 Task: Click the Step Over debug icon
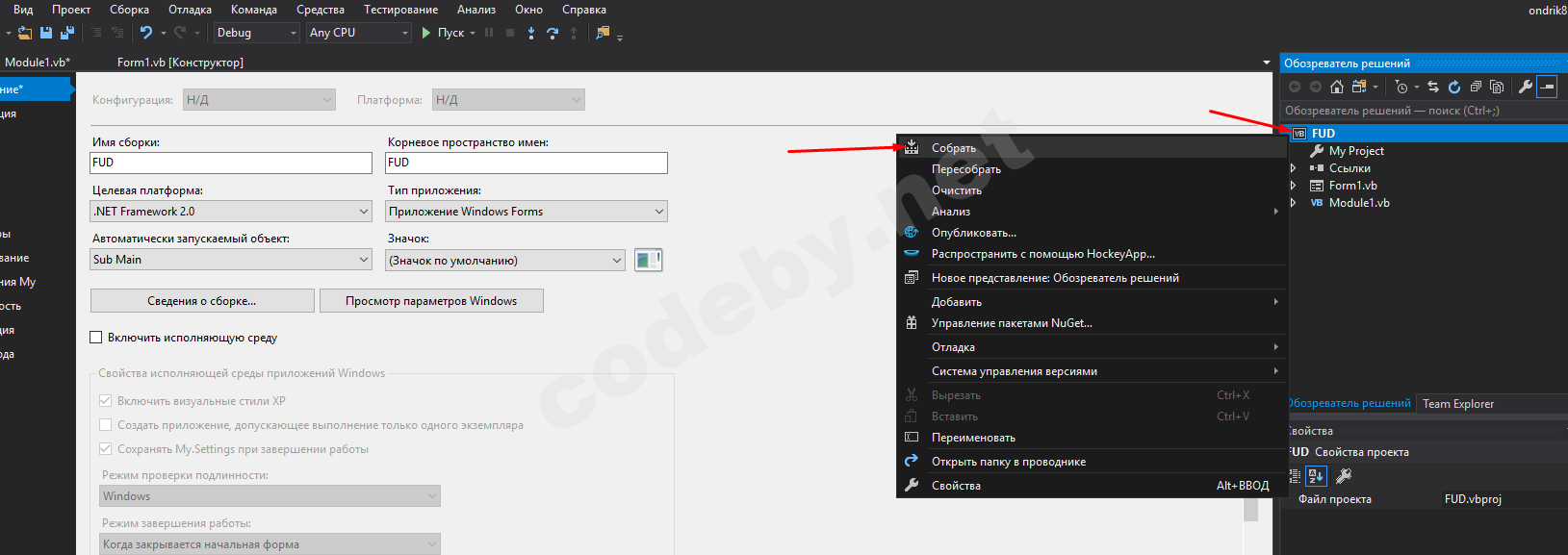(553, 33)
